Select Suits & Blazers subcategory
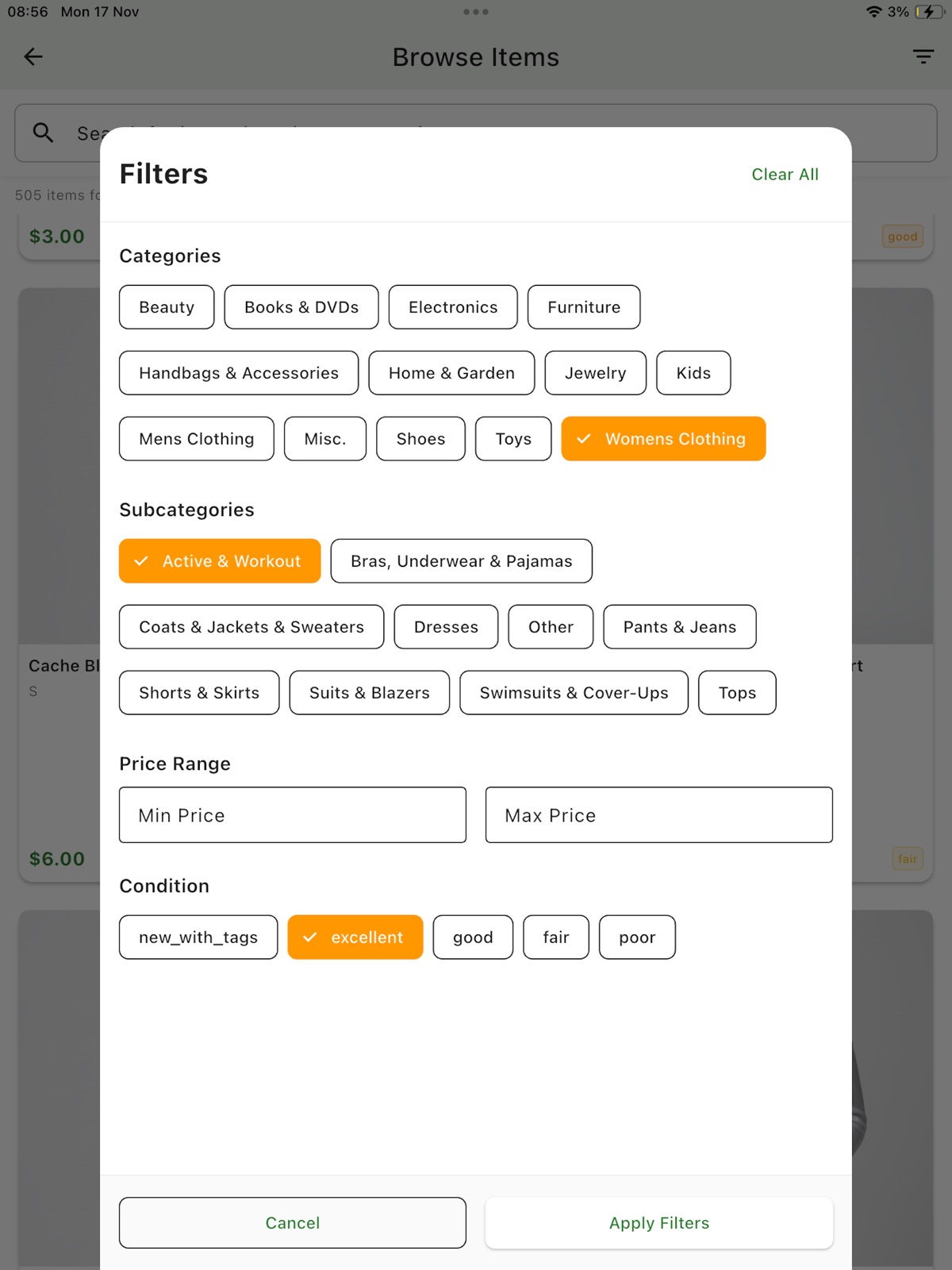Image resolution: width=952 pixels, height=1270 pixels. (x=370, y=693)
